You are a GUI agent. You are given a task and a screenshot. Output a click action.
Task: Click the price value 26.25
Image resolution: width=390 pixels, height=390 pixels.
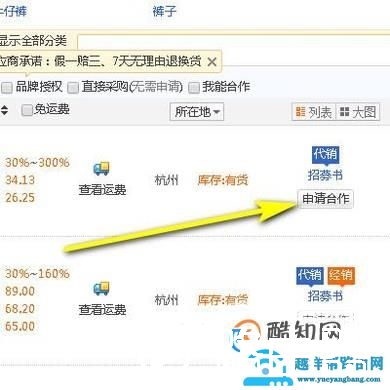pyautogui.click(x=20, y=198)
